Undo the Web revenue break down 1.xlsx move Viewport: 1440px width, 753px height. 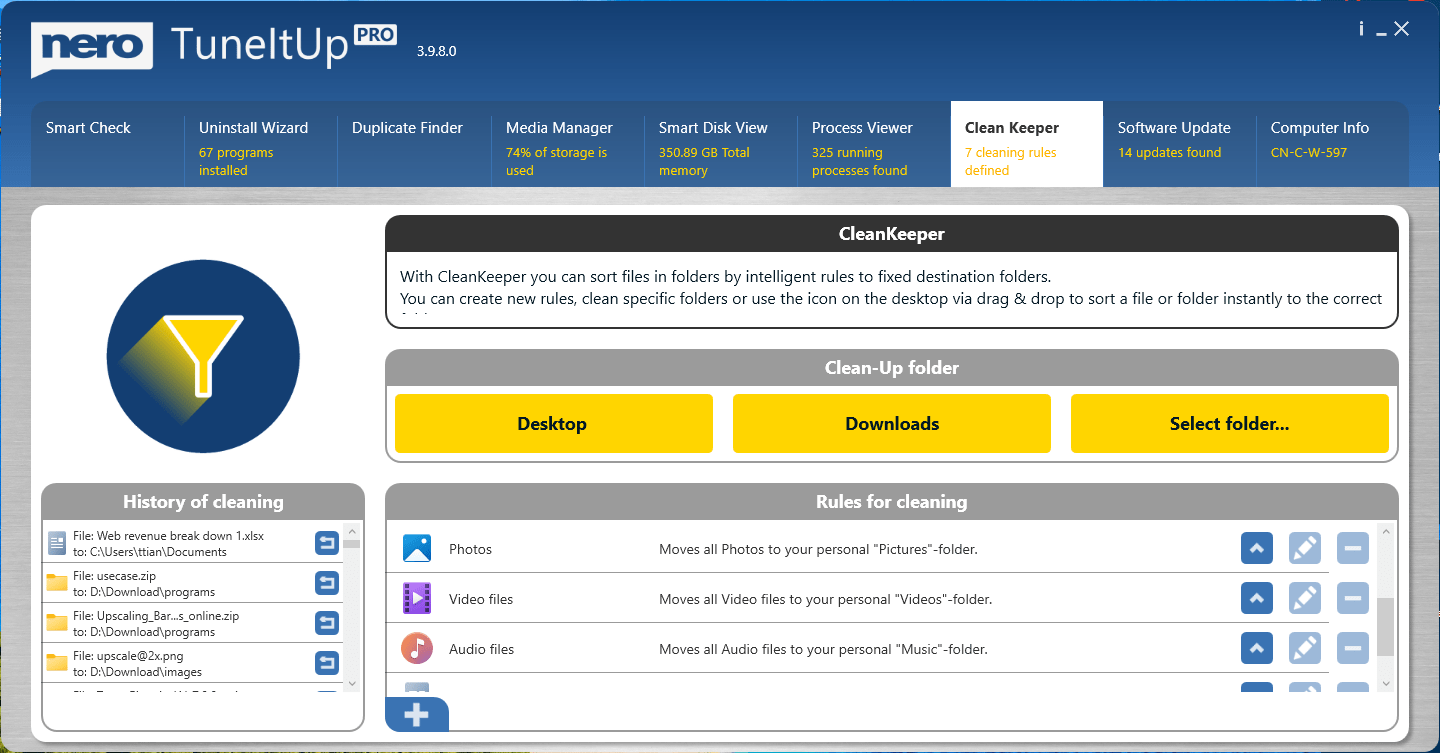(327, 542)
